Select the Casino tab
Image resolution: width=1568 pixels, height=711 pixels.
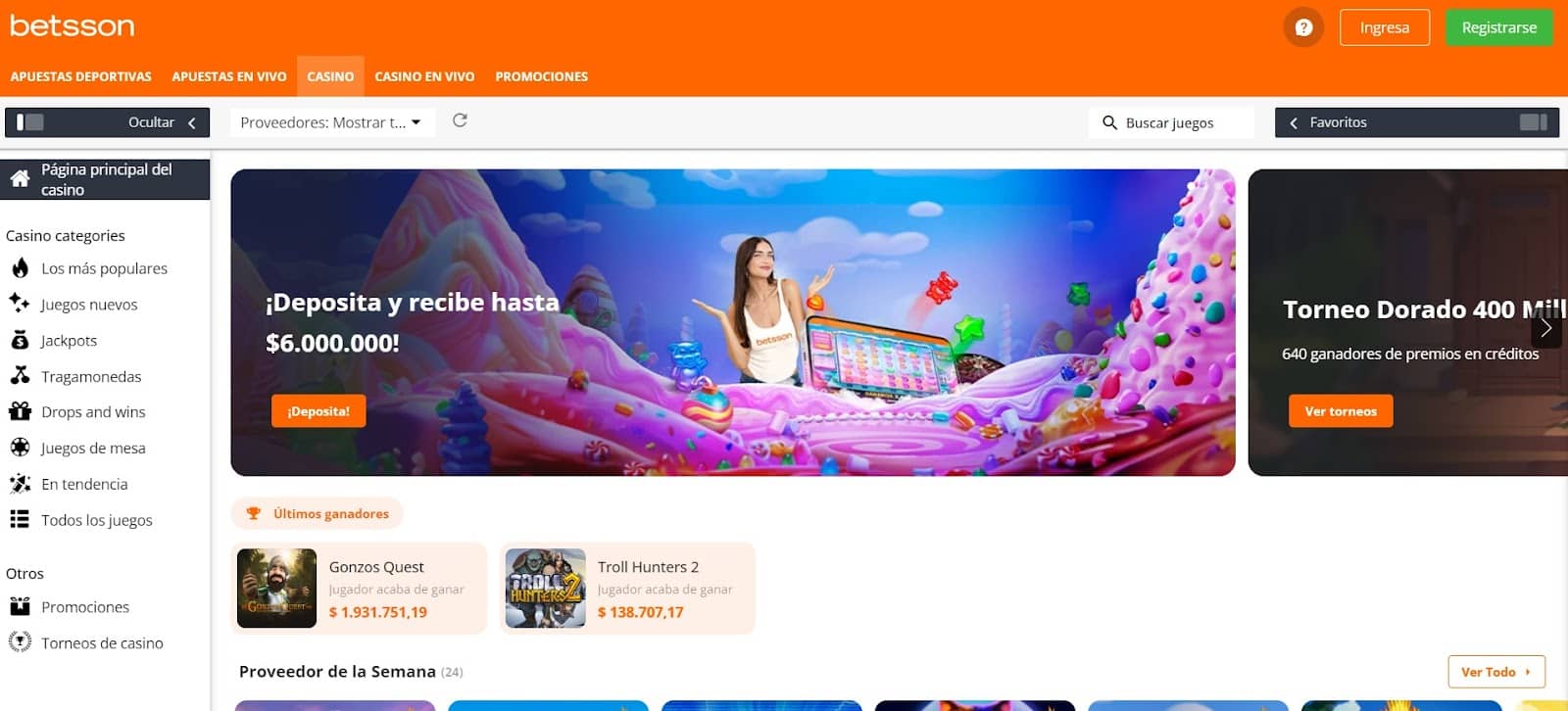coord(330,76)
